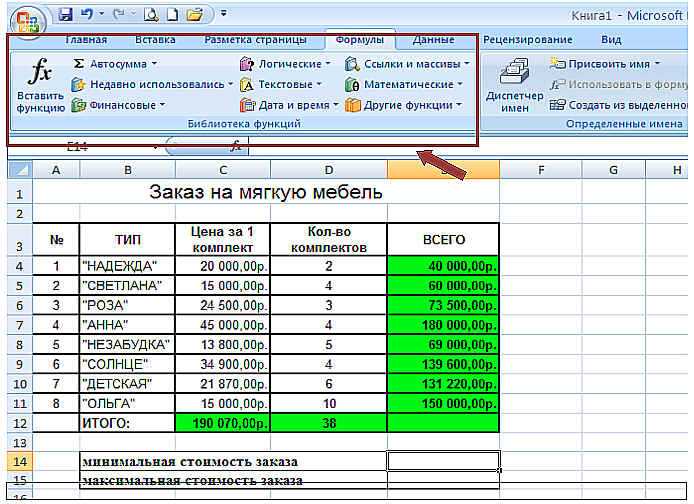The height and width of the screenshot is (504, 694).
Task: Select column A header
Action: pyautogui.click(x=56, y=170)
